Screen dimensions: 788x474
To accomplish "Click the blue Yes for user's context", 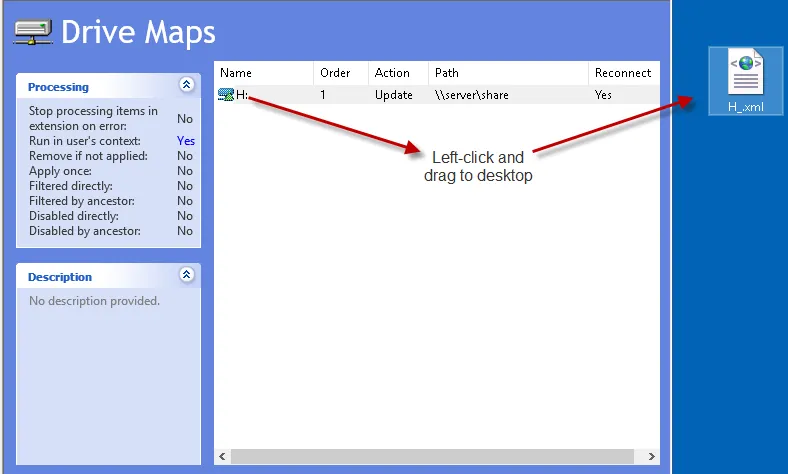I will coord(185,141).
